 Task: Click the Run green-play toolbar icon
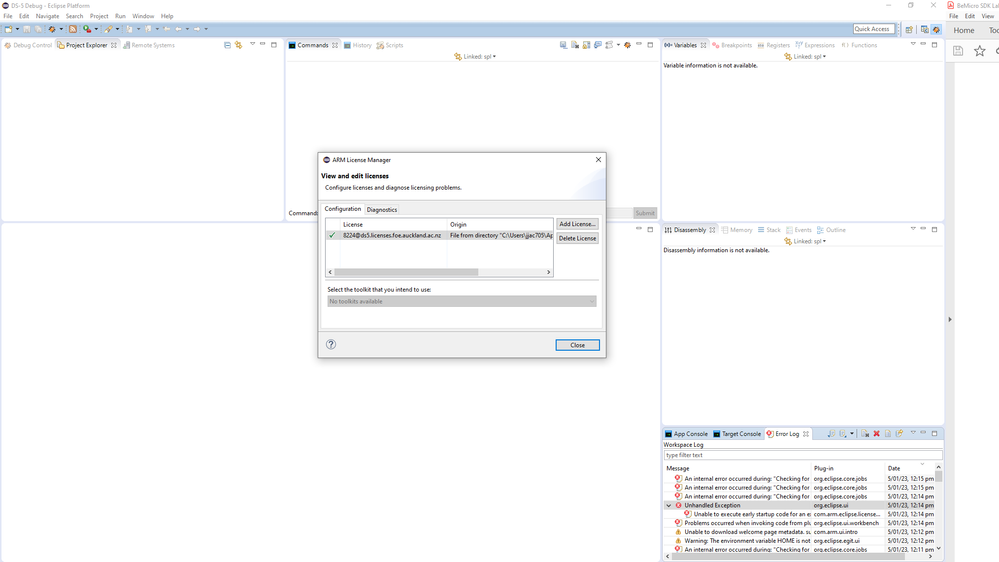(x=87, y=29)
